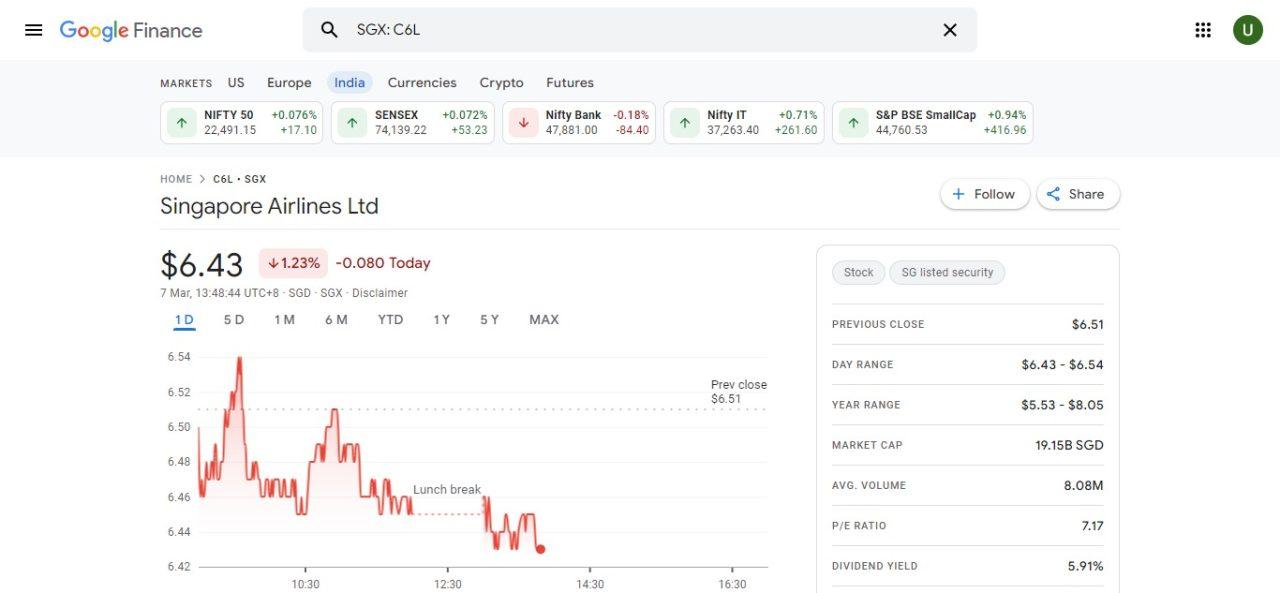Click the -0.080 Today change text
1280x593 pixels.
pos(383,263)
